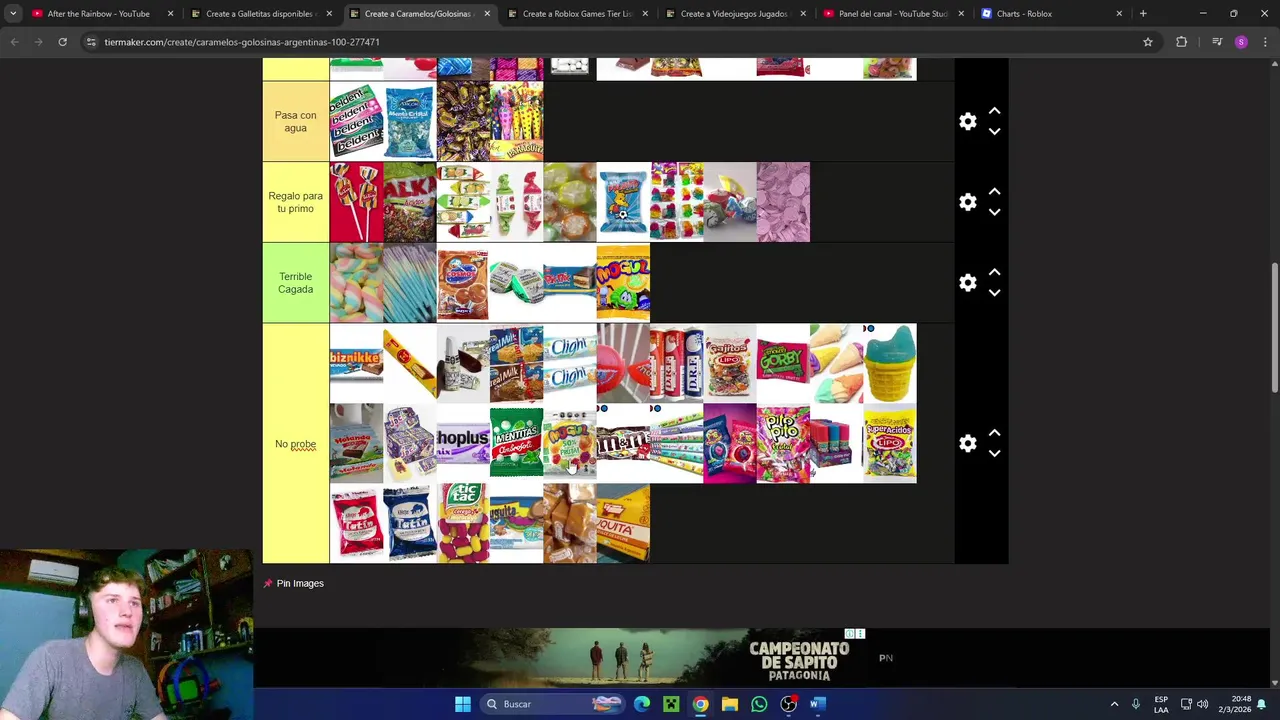The image size is (1280, 720).
Task: Move 'Pasa con agua' tier down
Action: (x=994, y=132)
